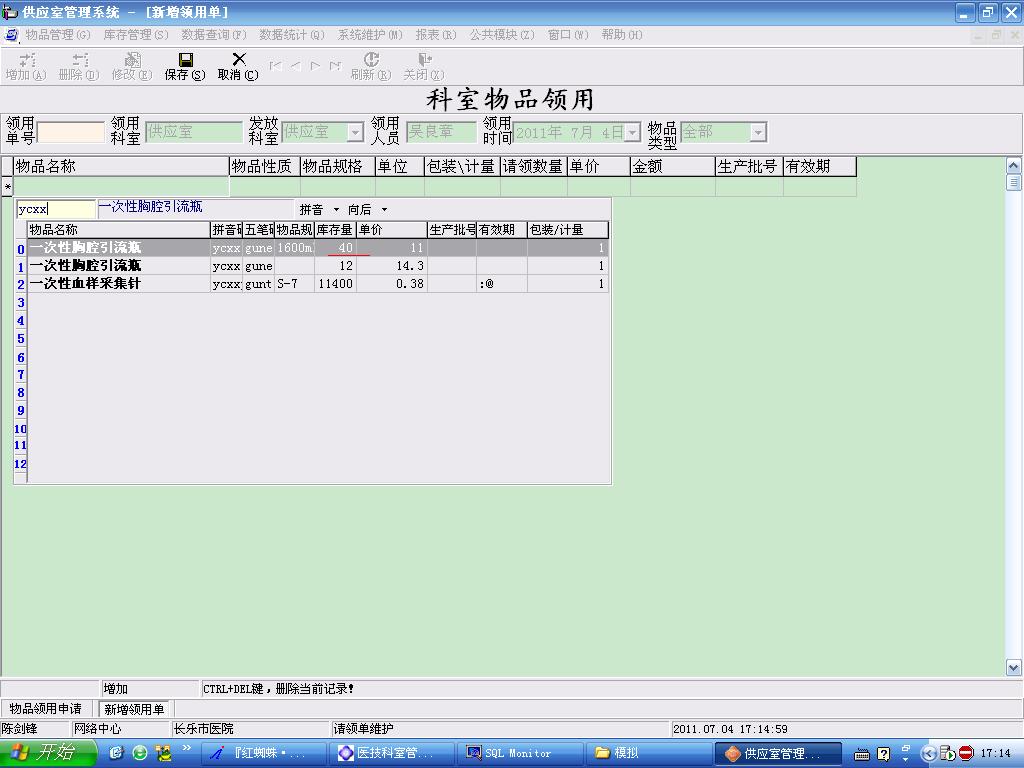The image size is (1024, 768).
Task: Open the 窗口 menu
Action: click(x=568, y=35)
